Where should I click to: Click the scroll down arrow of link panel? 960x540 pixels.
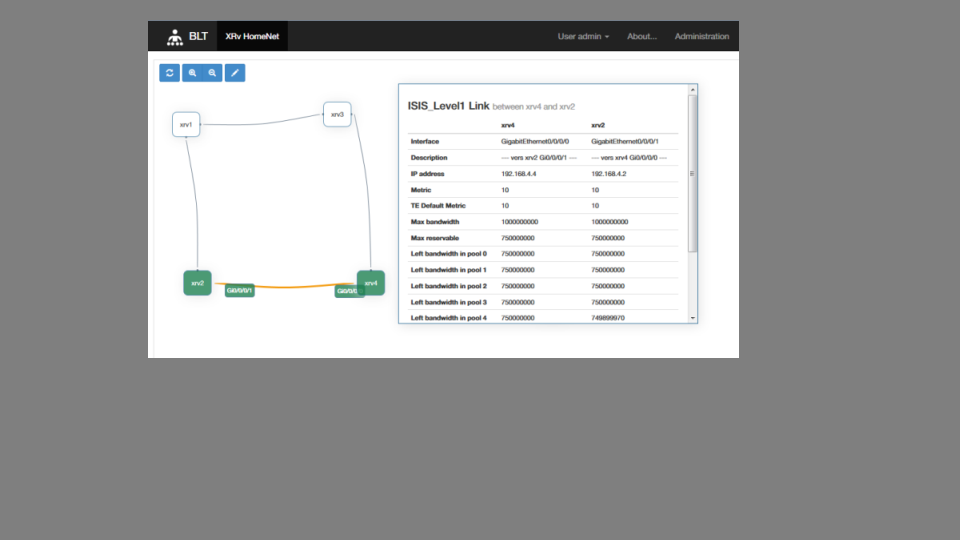(x=692, y=318)
